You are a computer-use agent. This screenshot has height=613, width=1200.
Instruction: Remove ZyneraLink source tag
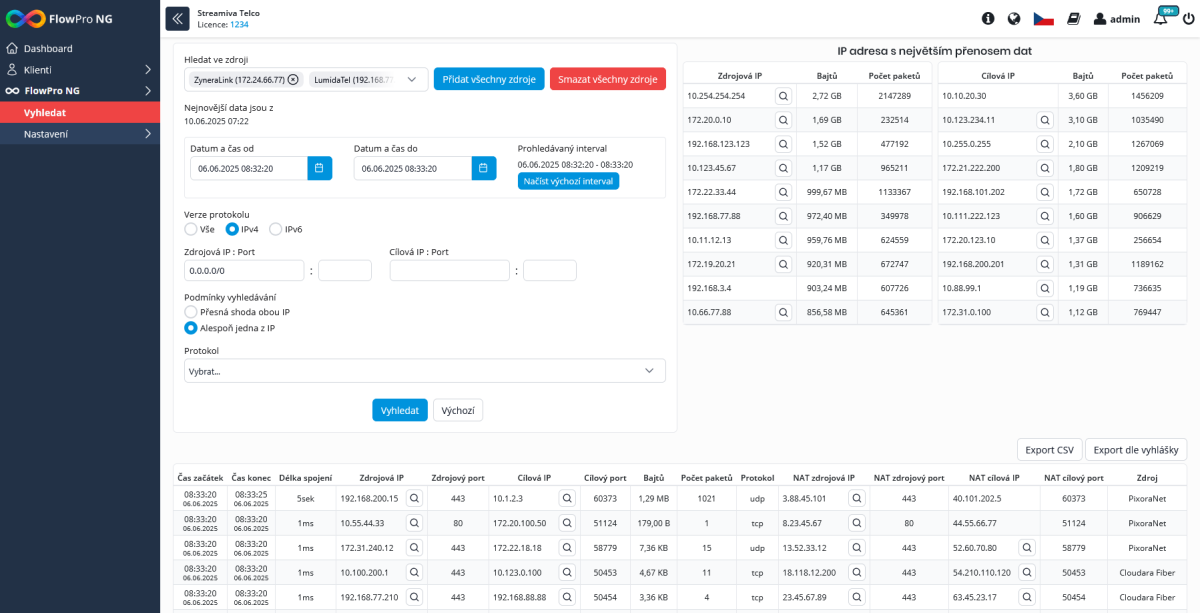tap(293, 79)
